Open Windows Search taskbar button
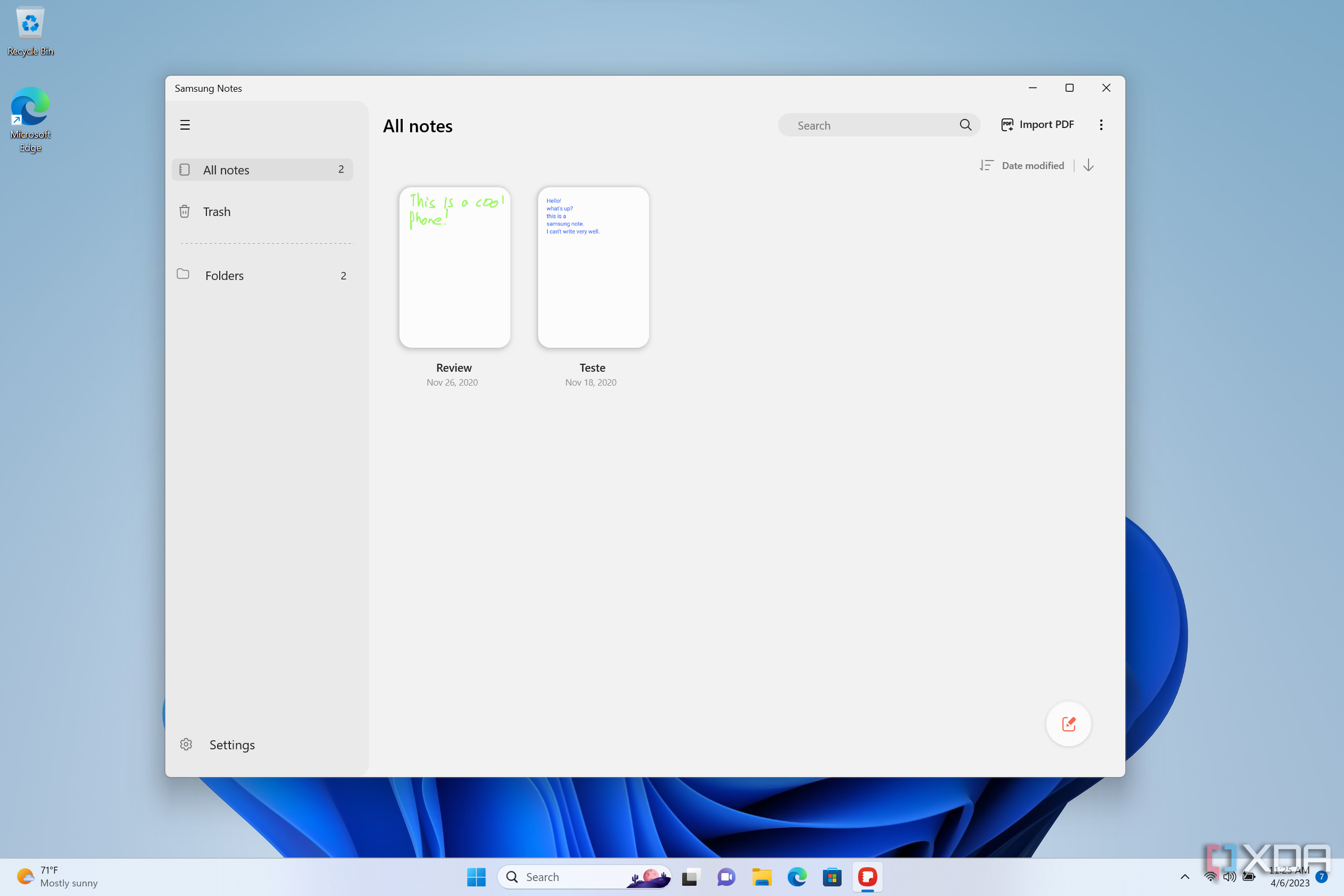This screenshot has width=1344, height=896. click(x=580, y=877)
